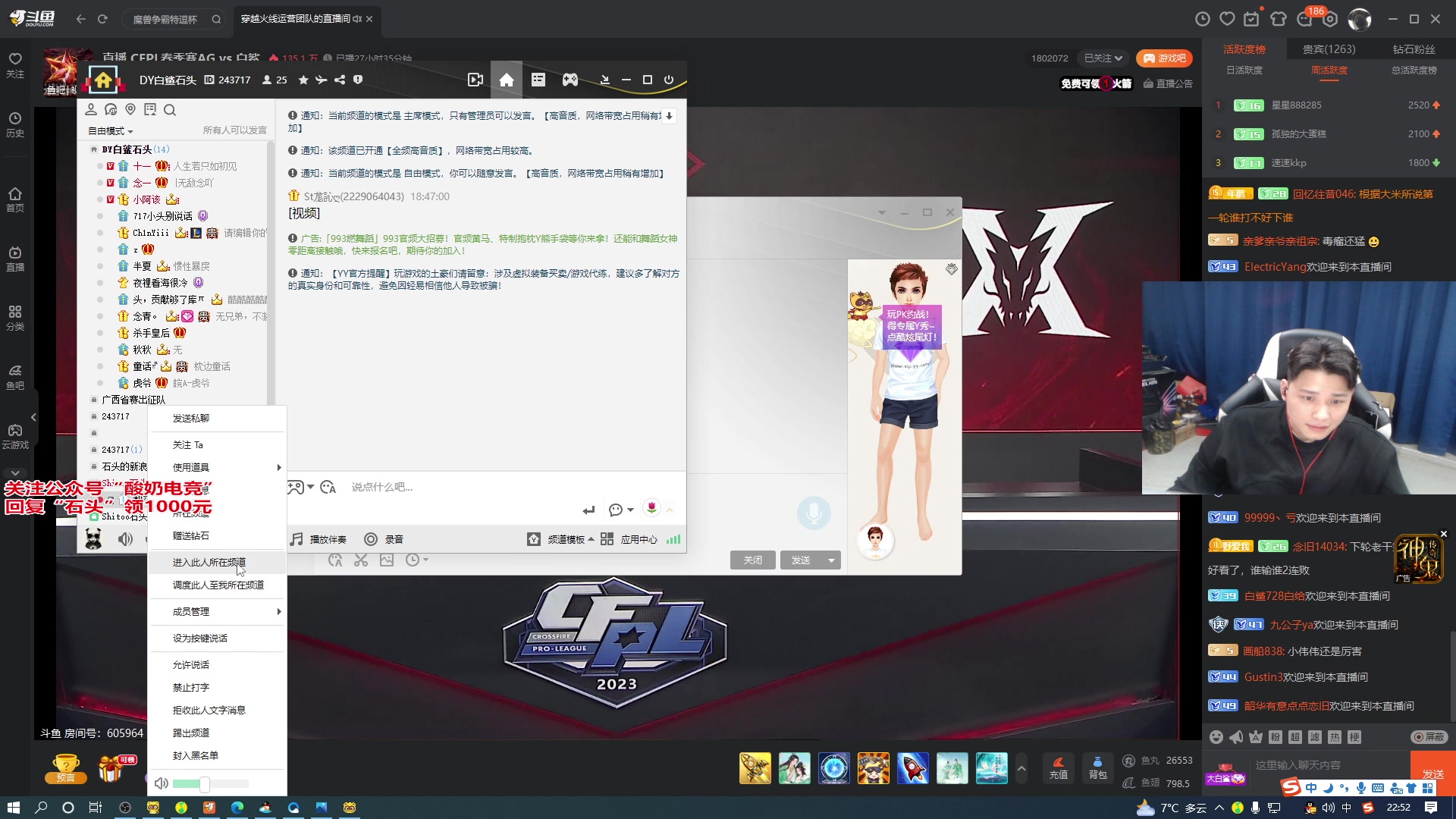Open the 游戏吧 orange button
Viewport: 1456px width, 819px height.
[x=1164, y=58]
